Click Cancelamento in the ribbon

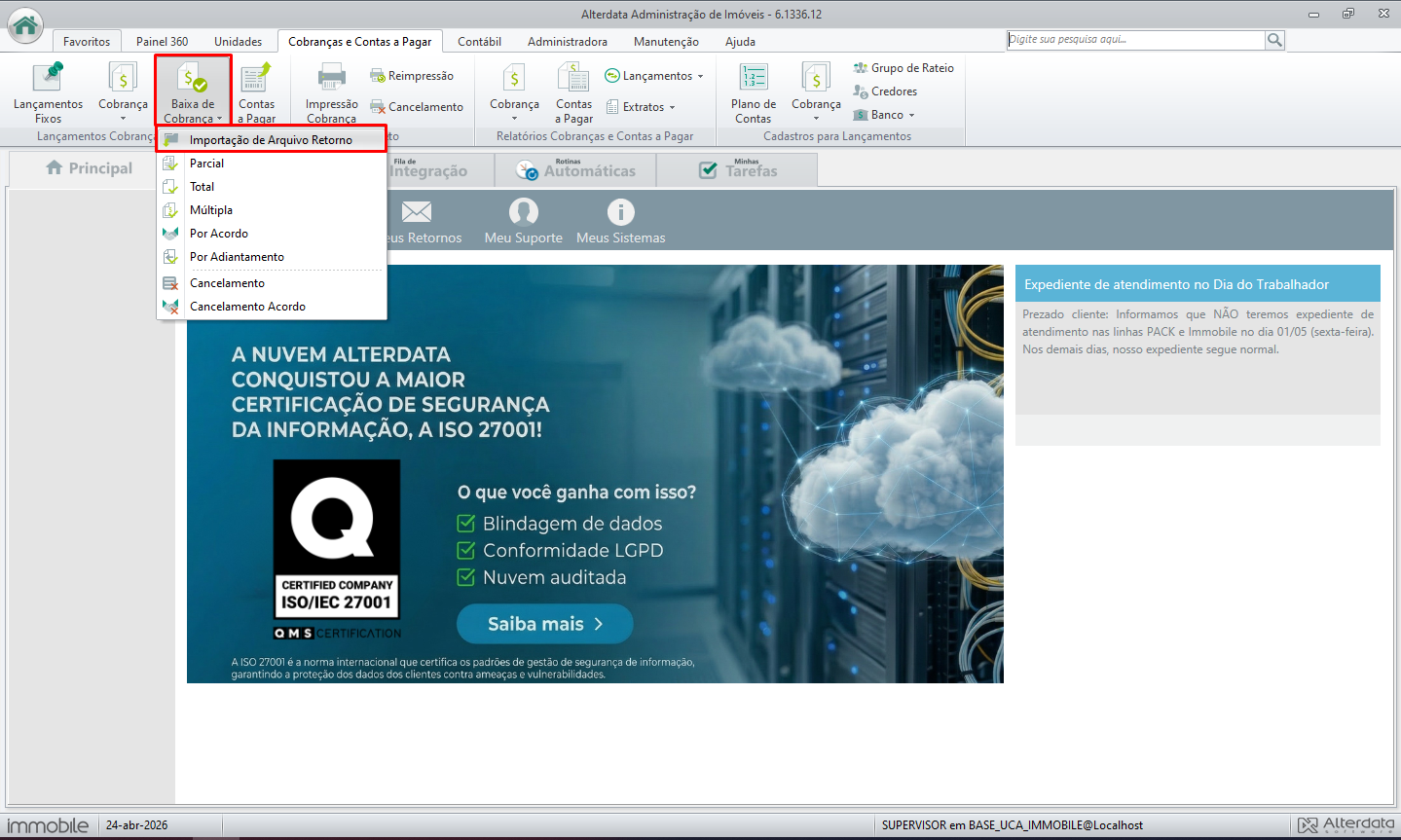pos(417,107)
